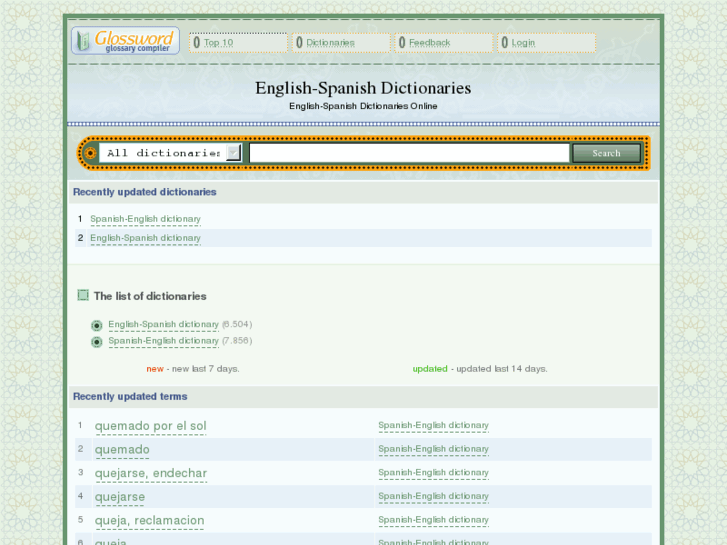Screen dimensions: 727x545
Task: Click the Glossword glossary compiler logo
Action: [x=125, y=41]
